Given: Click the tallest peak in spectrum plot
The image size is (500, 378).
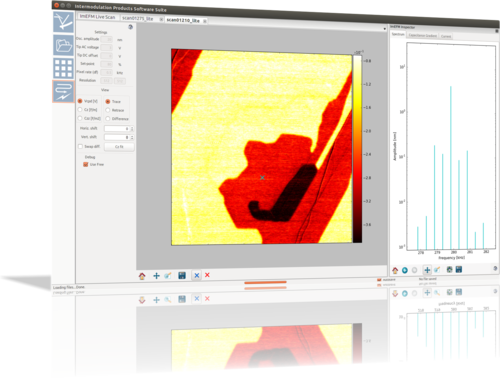Looking at the screenshot, I should 451,168.
